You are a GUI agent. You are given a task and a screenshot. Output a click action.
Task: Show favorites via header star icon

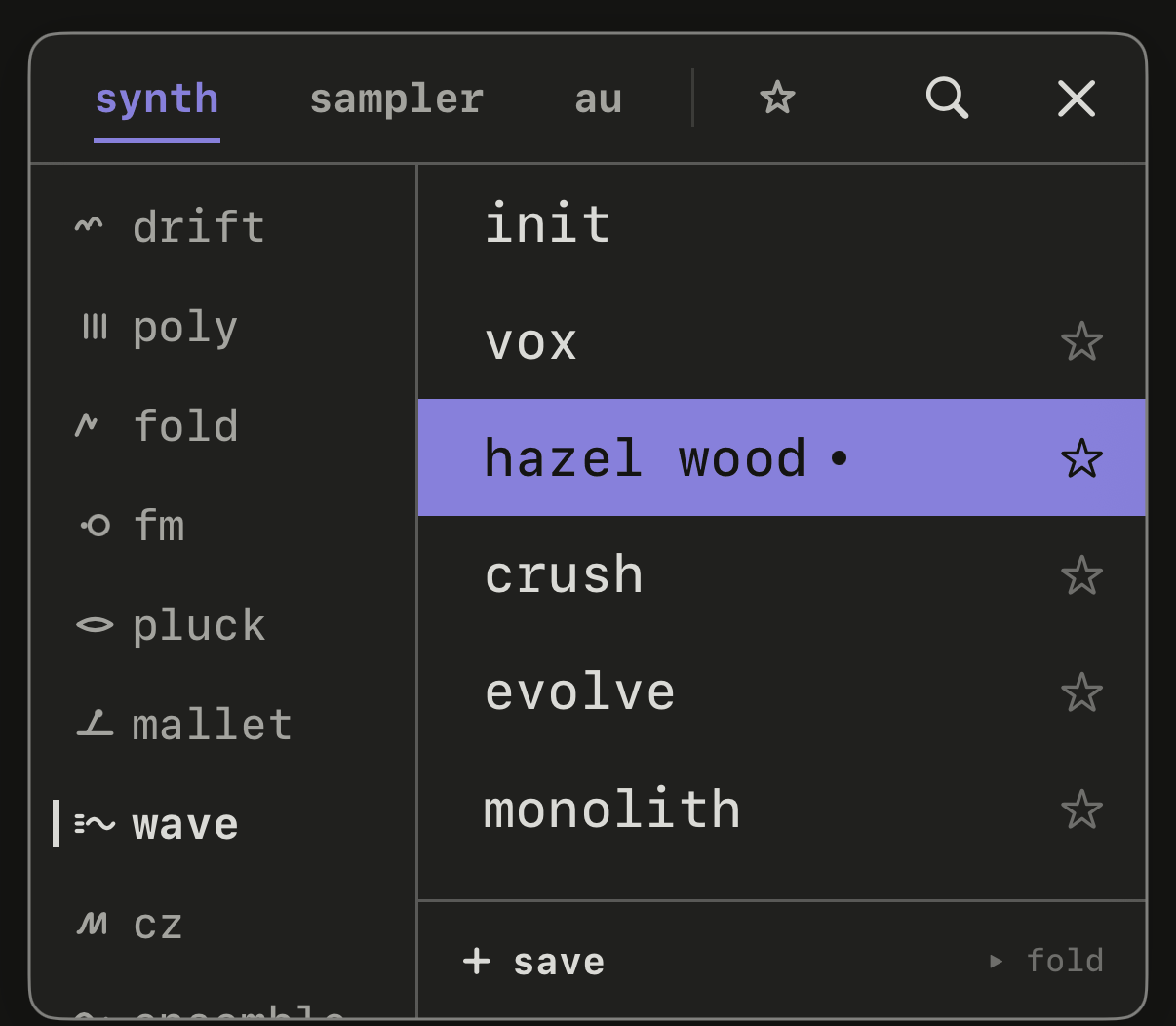tap(777, 98)
